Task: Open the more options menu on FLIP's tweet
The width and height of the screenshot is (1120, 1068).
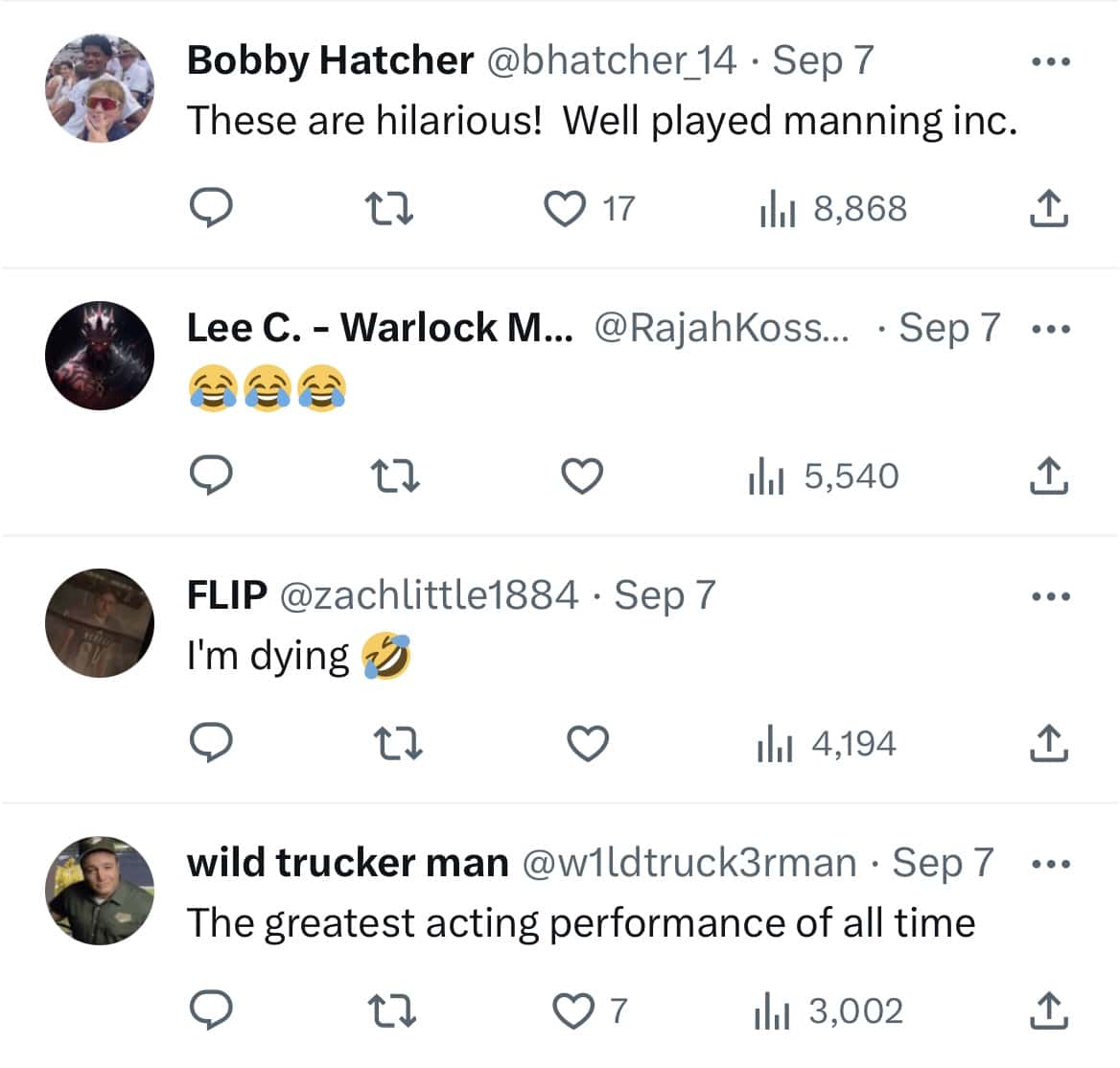Action: click(x=1052, y=595)
